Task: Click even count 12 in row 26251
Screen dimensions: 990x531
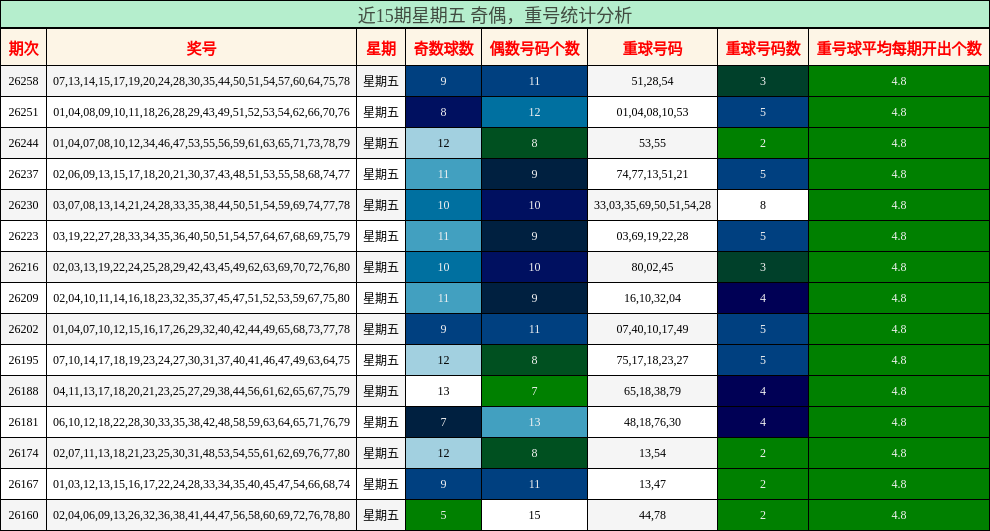Action: tap(534, 112)
